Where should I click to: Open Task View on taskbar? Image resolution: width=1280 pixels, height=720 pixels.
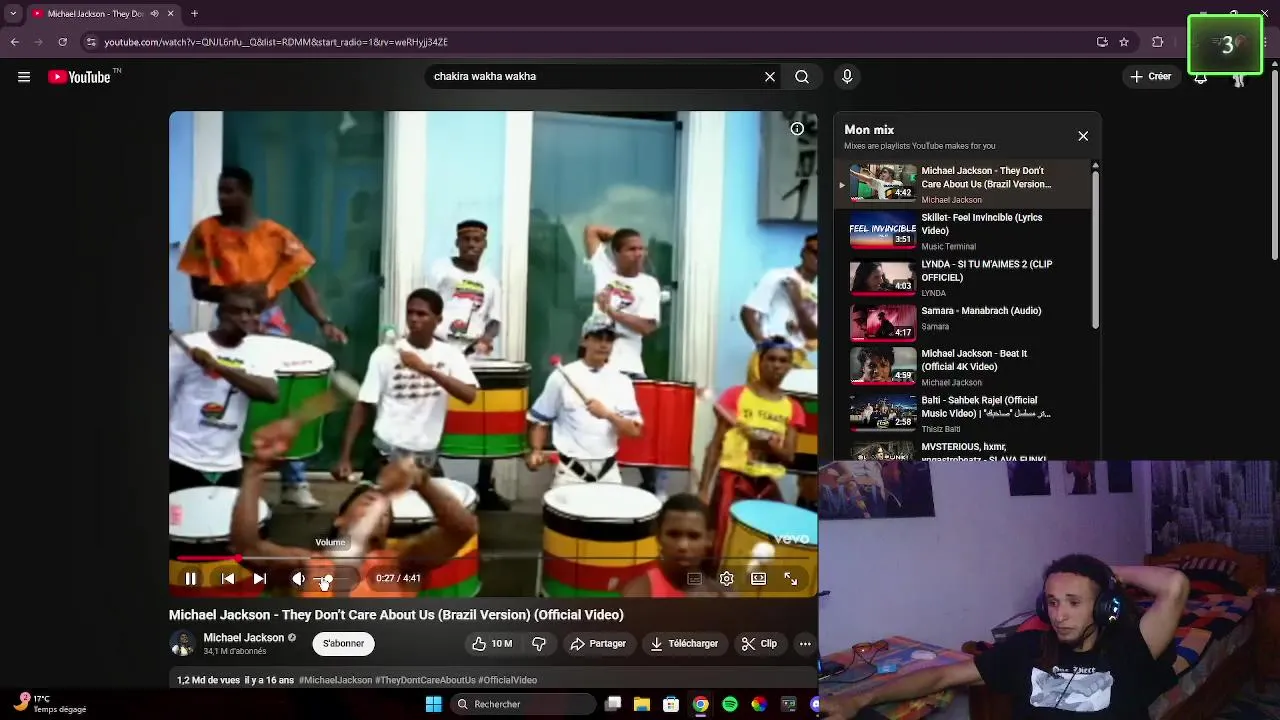point(613,704)
